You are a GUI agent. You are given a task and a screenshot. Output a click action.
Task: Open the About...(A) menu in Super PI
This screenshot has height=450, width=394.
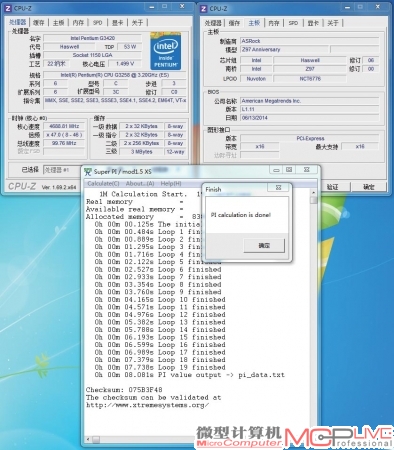[x=140, y=184]
